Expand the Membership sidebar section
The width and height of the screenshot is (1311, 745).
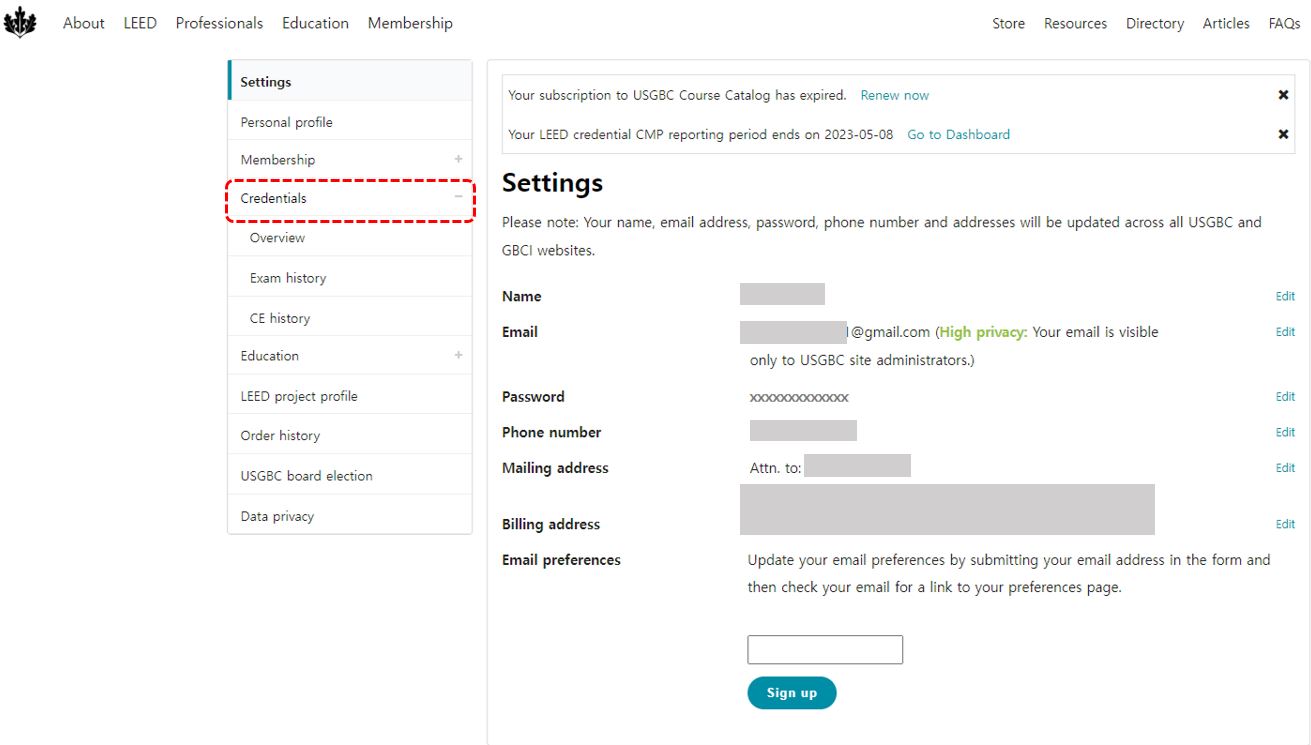(459, 159)
